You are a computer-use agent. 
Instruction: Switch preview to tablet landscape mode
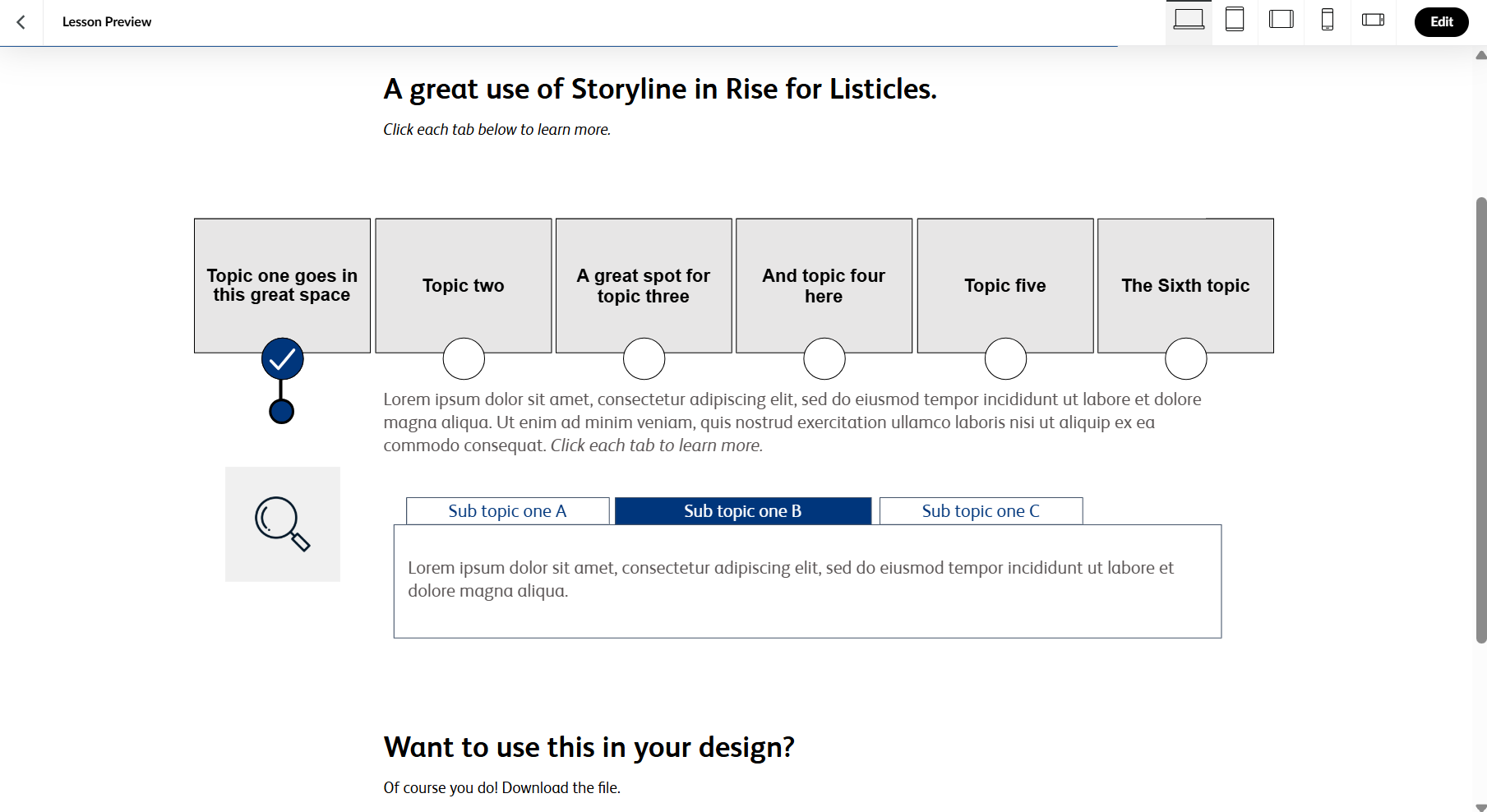[x=1281, y=21]
